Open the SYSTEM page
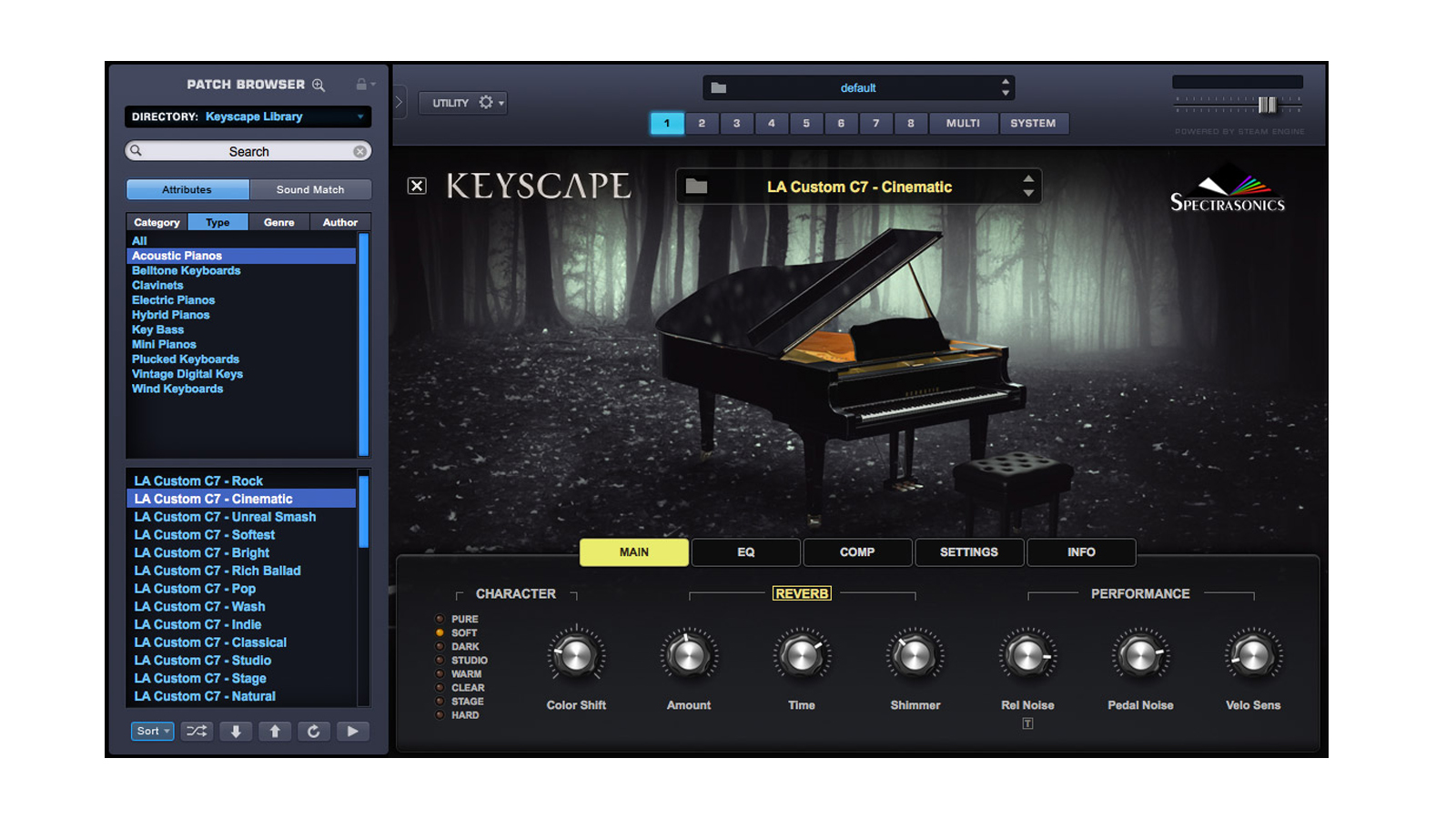The width and height of the screenshot is (1456, 819). pyautogui.click(x=1034, y=123)
